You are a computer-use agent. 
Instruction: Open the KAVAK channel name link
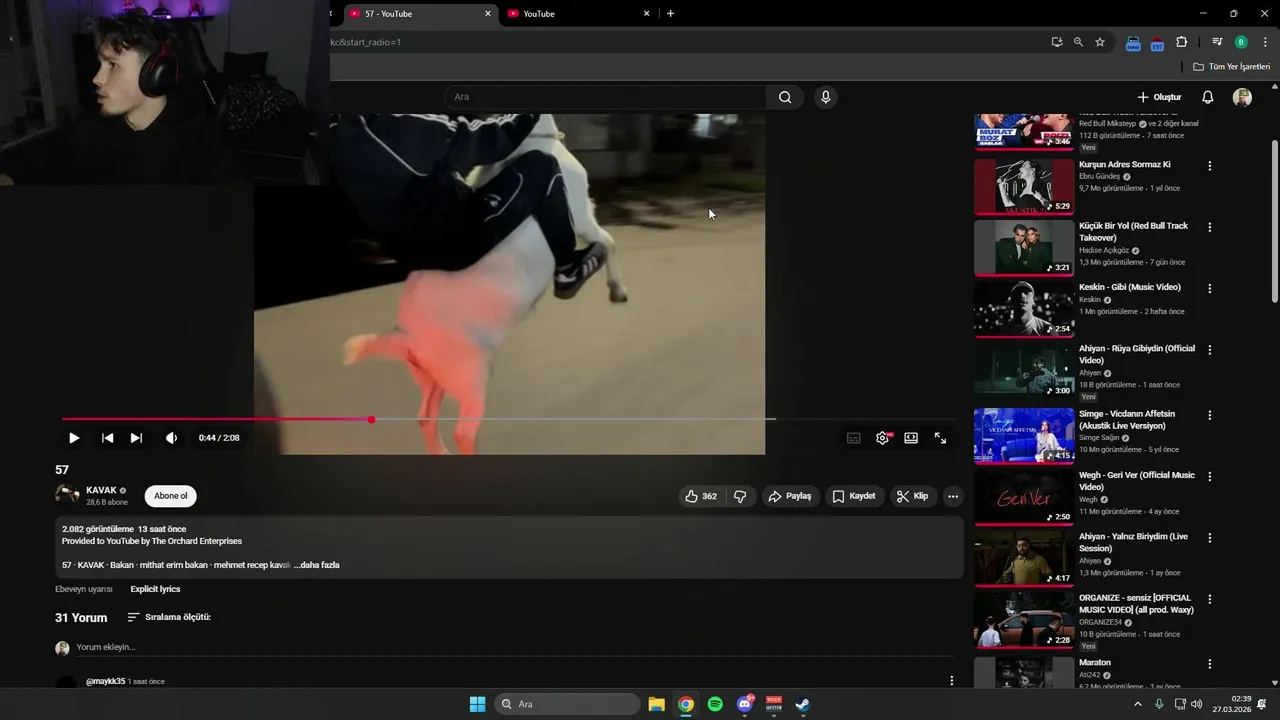pyautogui.click(x=101, y=490)
